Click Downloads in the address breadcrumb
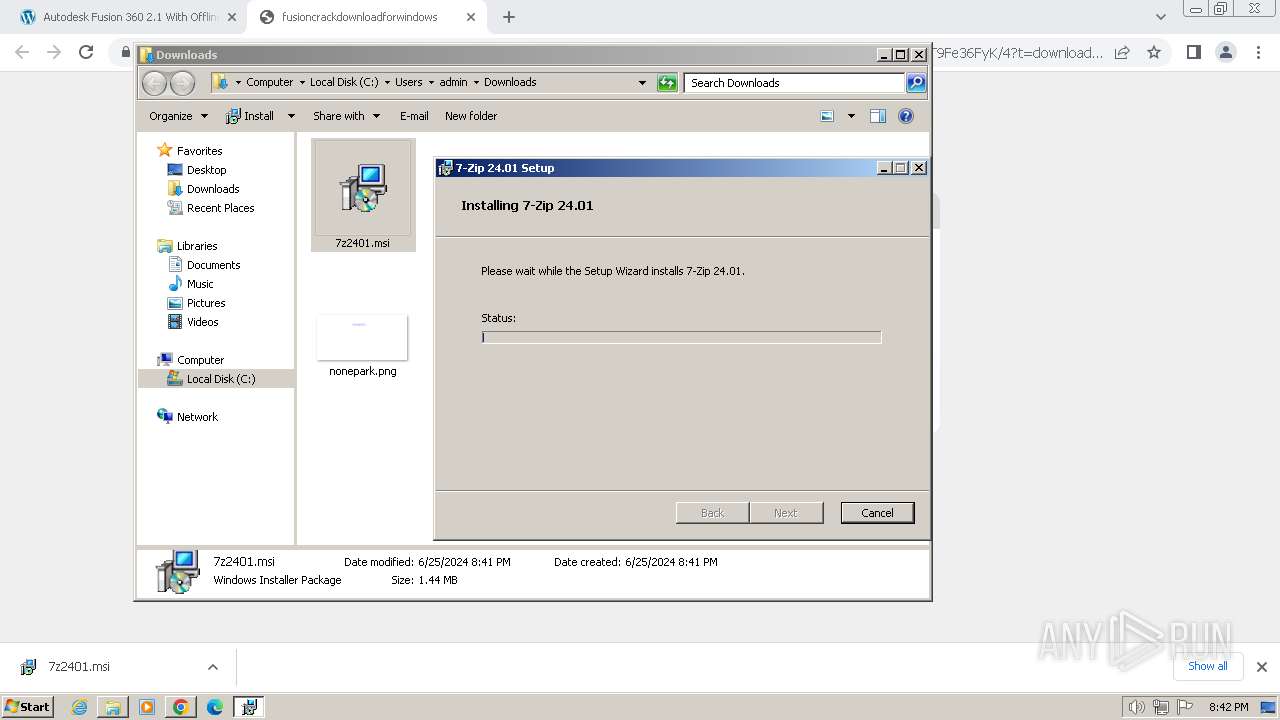Image resolution: width=1280 pixels, height=720 pixels. (510, 82)
